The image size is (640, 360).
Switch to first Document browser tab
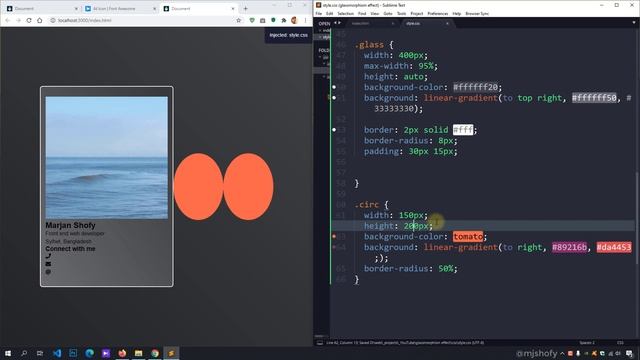click(41, 8)
